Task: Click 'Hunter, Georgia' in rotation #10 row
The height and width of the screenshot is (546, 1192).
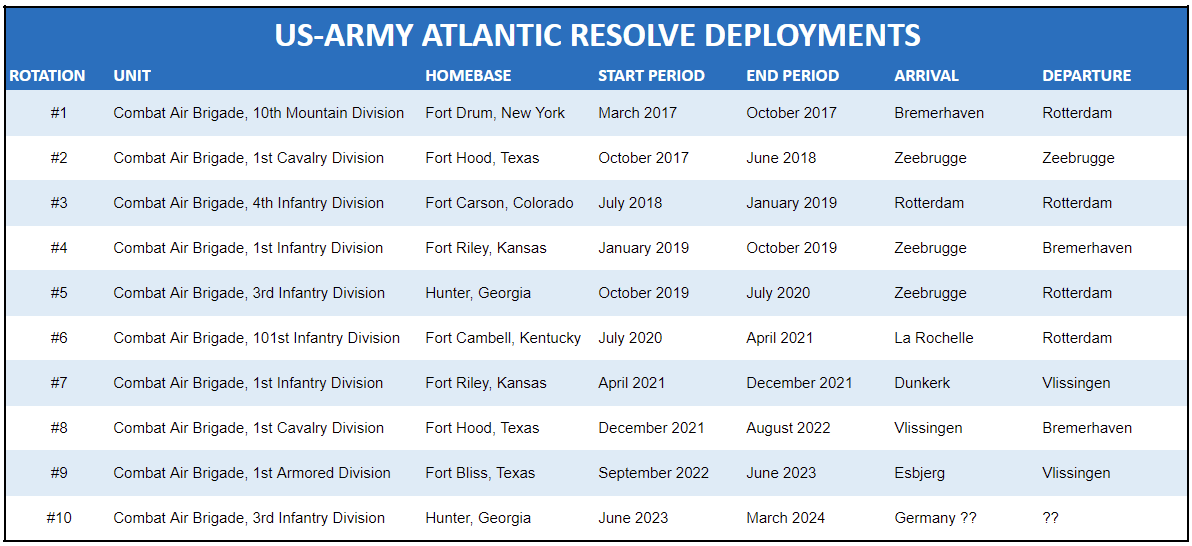Action: (478, 518)
